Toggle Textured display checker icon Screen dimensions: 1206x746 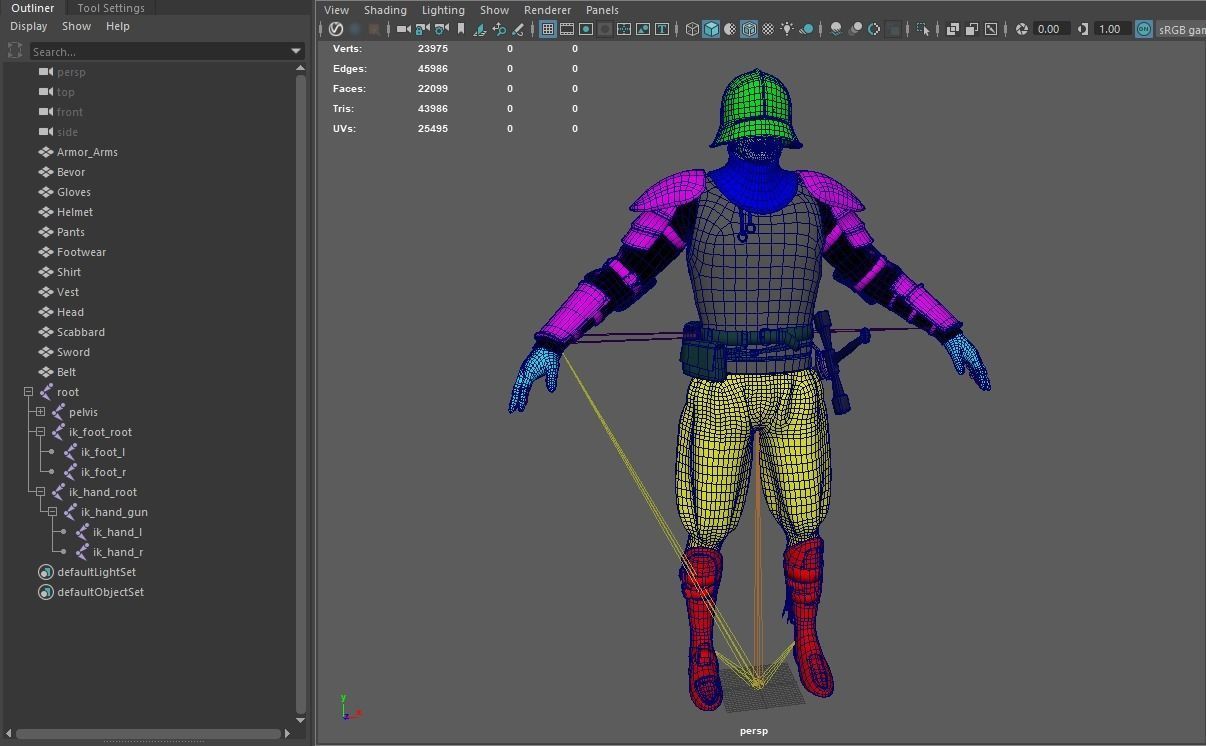(x=767, y=29)
